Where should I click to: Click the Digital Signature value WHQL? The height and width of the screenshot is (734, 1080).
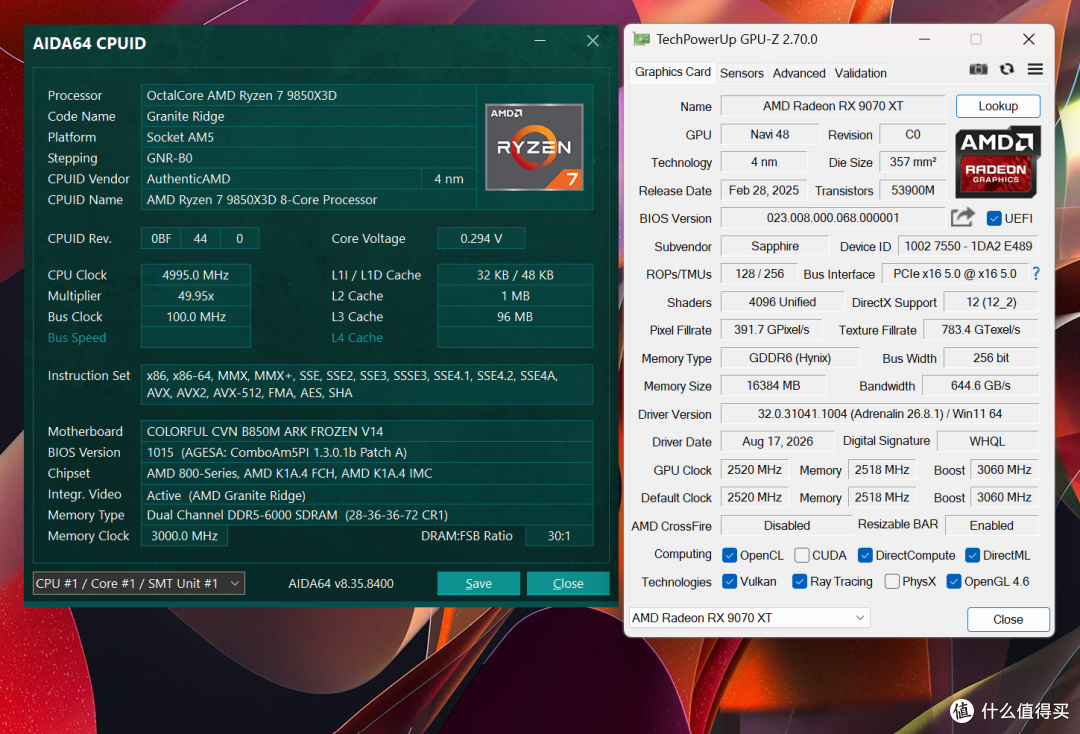[x=987, y=441]
